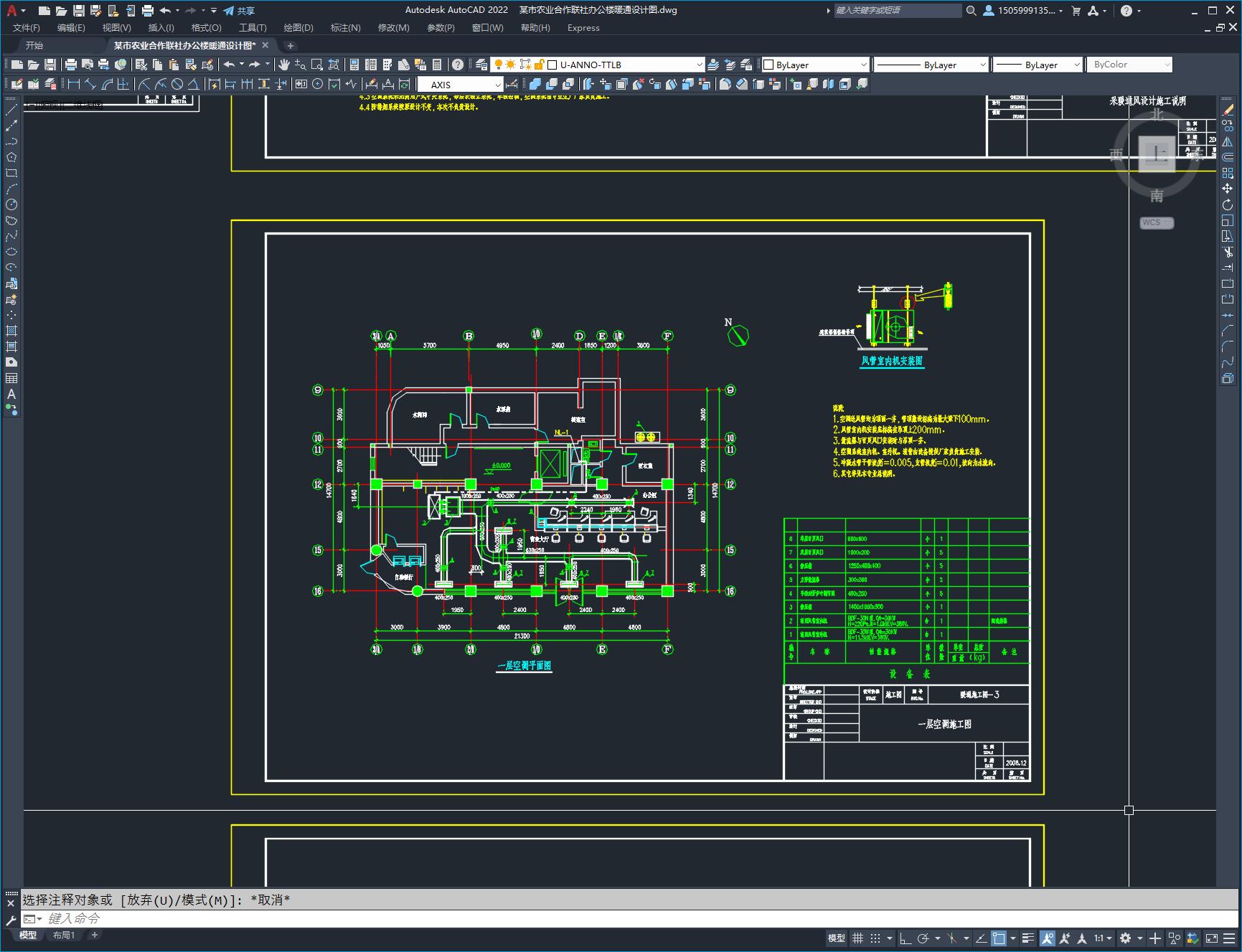The image size is (1242, 952).
Task: Click the Plot printer icon in standard toolbar
Action: pos(71,65)
